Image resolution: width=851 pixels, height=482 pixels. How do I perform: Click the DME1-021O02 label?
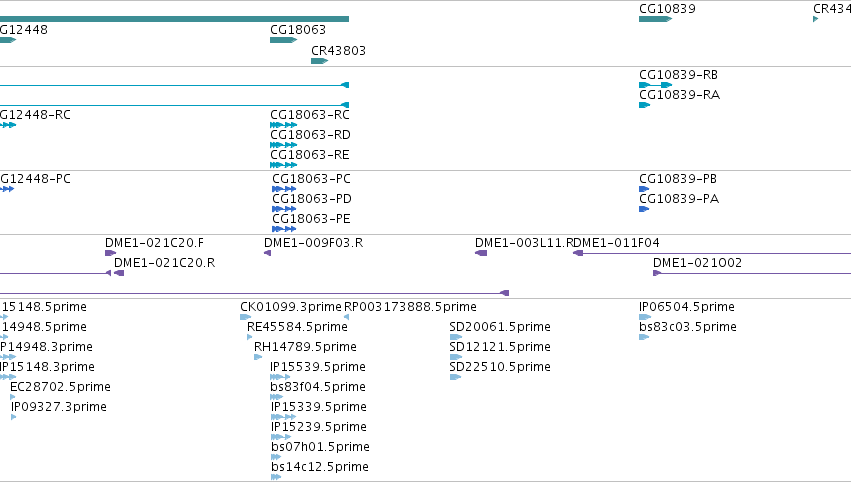point(697,263)
